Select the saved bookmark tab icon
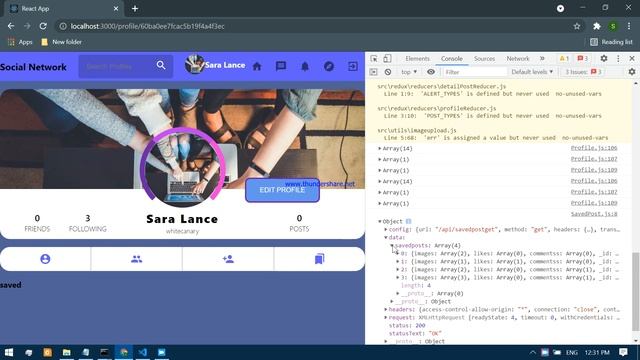The image size is (640, 360). coord(319,259)
